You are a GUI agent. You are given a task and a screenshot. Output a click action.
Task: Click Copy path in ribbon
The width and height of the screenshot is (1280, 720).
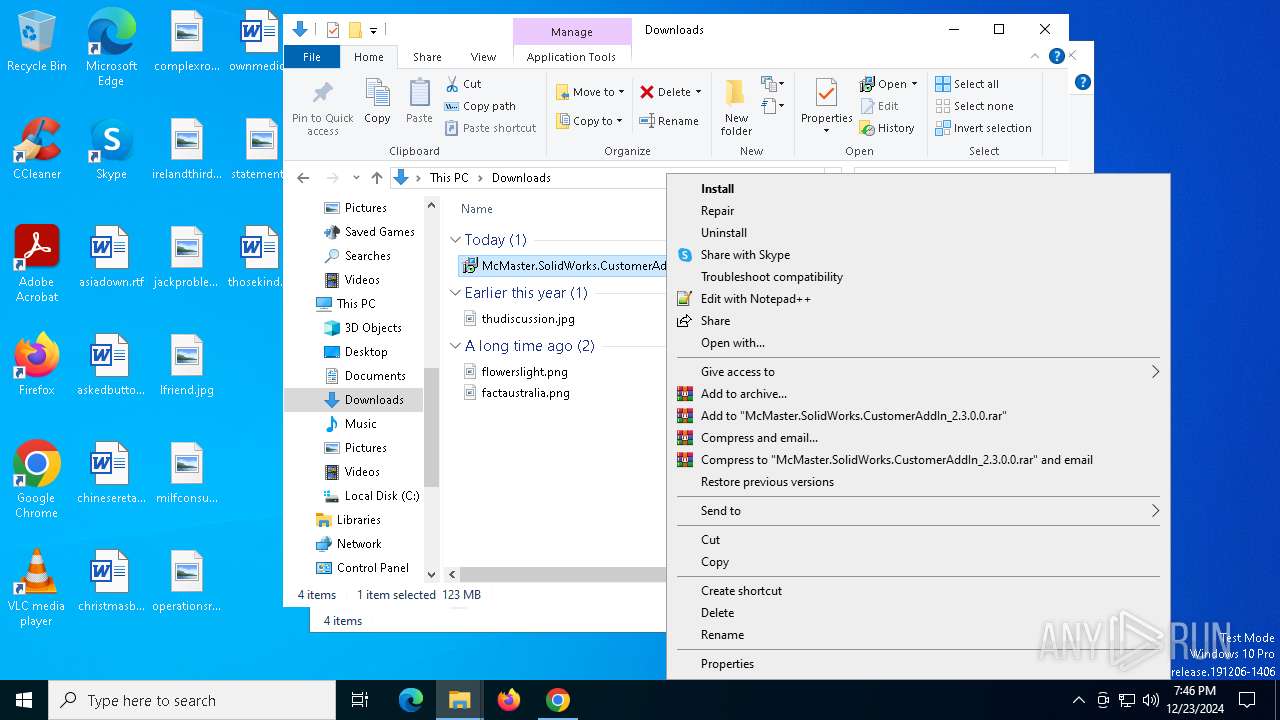click(x=480, y=106)
